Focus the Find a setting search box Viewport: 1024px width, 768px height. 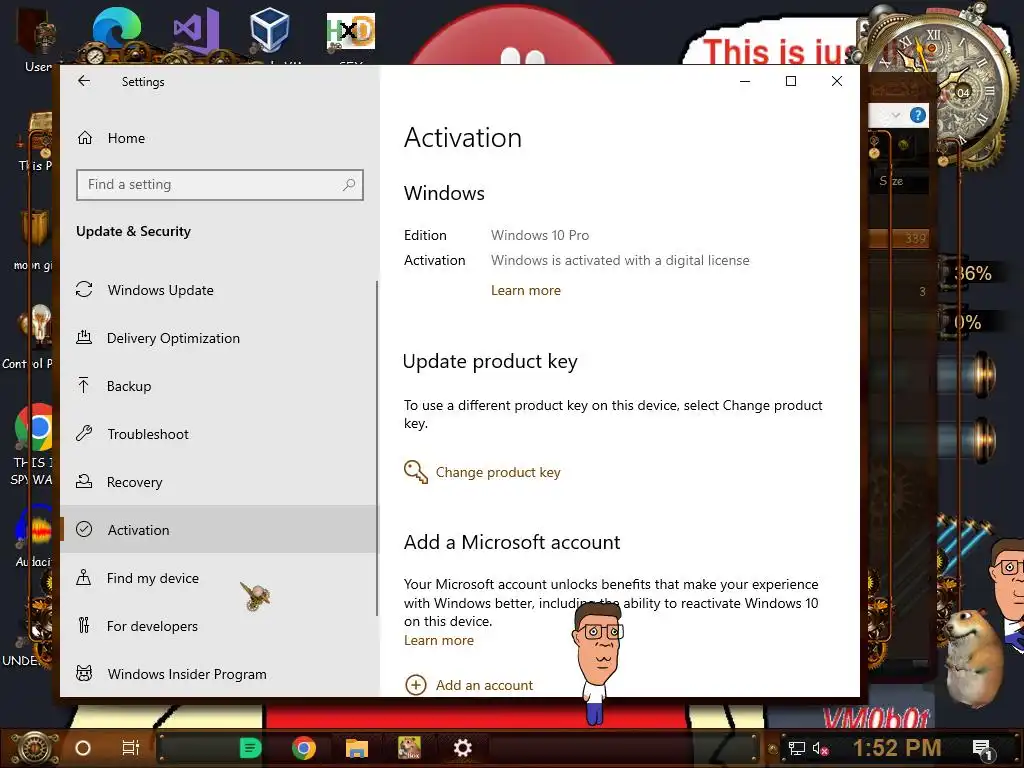point(219,185)
